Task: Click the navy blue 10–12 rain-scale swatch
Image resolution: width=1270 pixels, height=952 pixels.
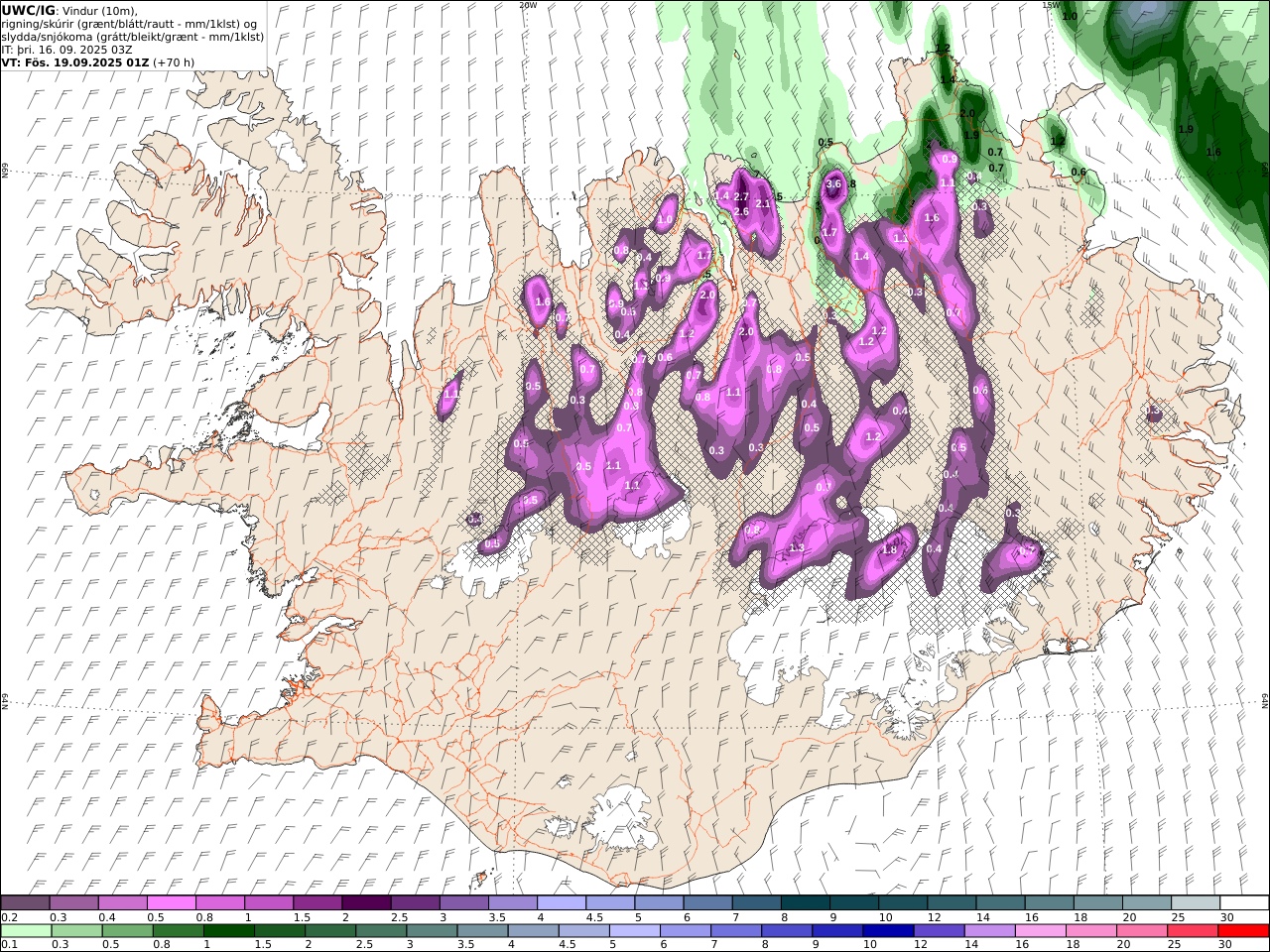Action: tap(888, 931)
